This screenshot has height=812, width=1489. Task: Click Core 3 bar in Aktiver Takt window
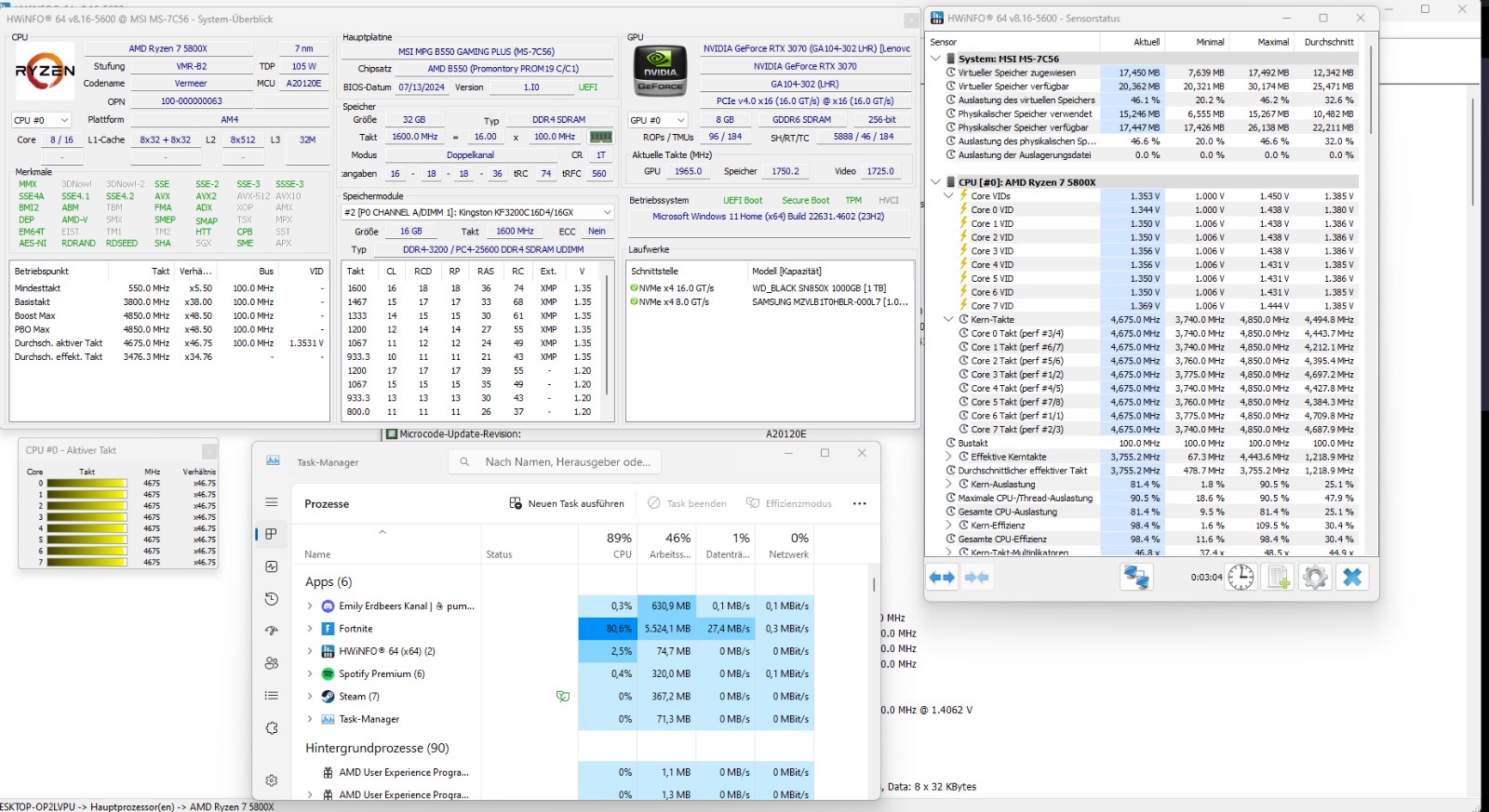[87, 517]
